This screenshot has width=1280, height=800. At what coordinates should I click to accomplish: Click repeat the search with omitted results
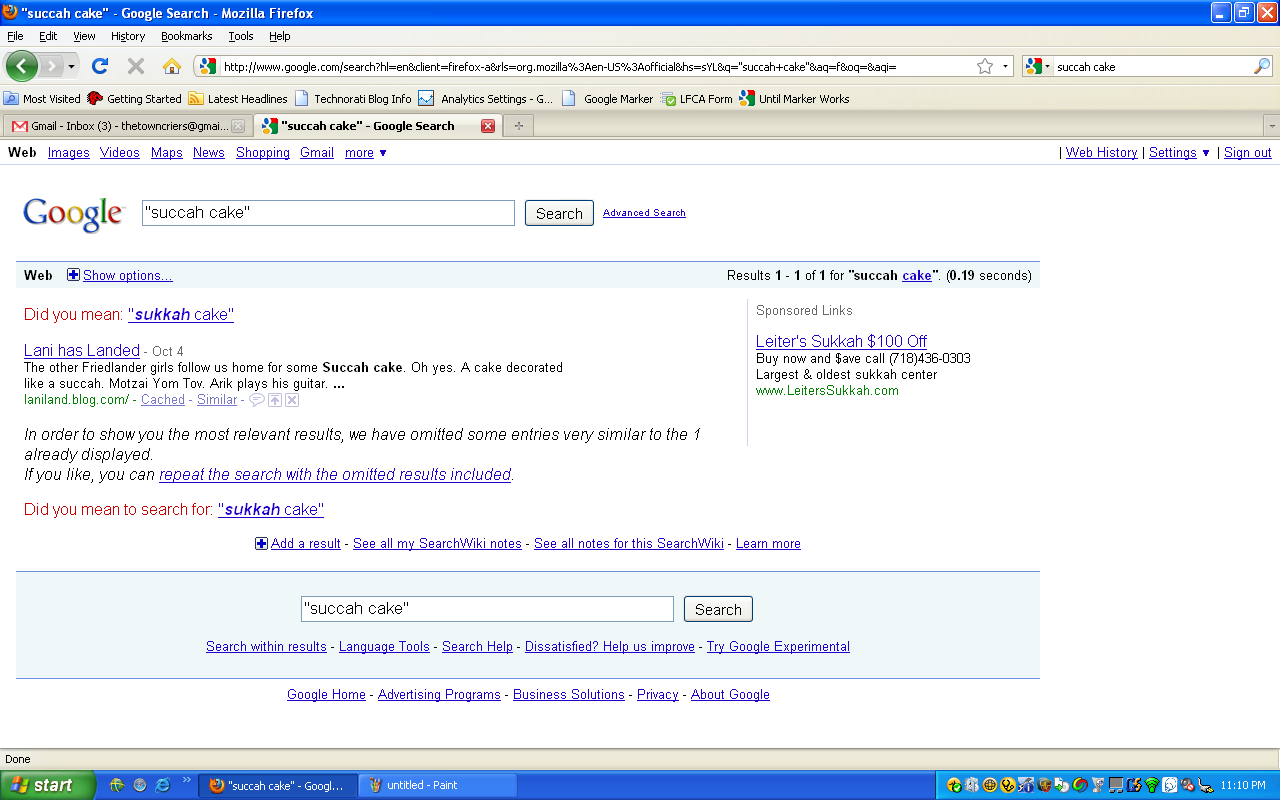click(335, 474)
